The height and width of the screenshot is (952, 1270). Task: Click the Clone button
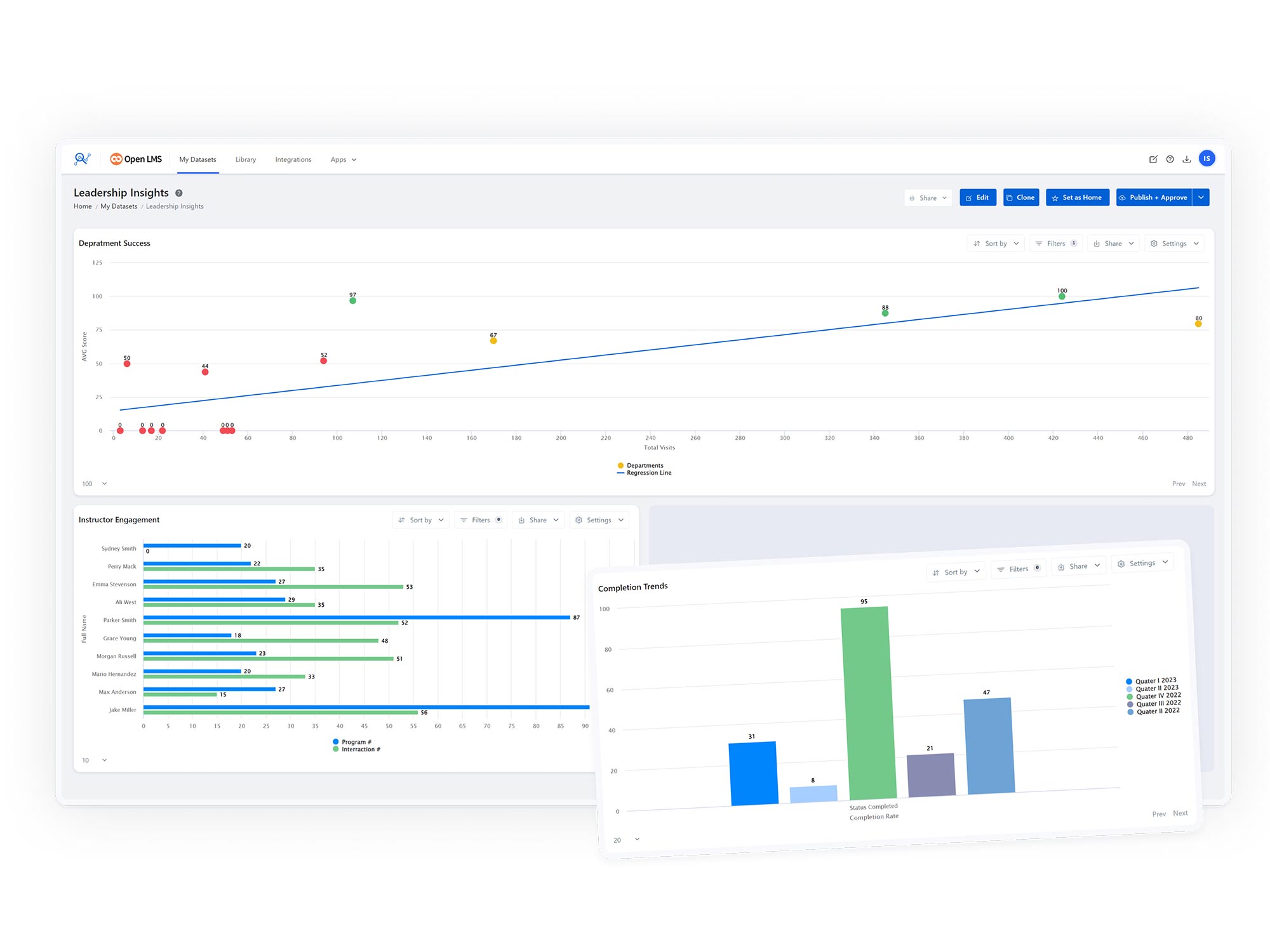tap(1020, 197)
